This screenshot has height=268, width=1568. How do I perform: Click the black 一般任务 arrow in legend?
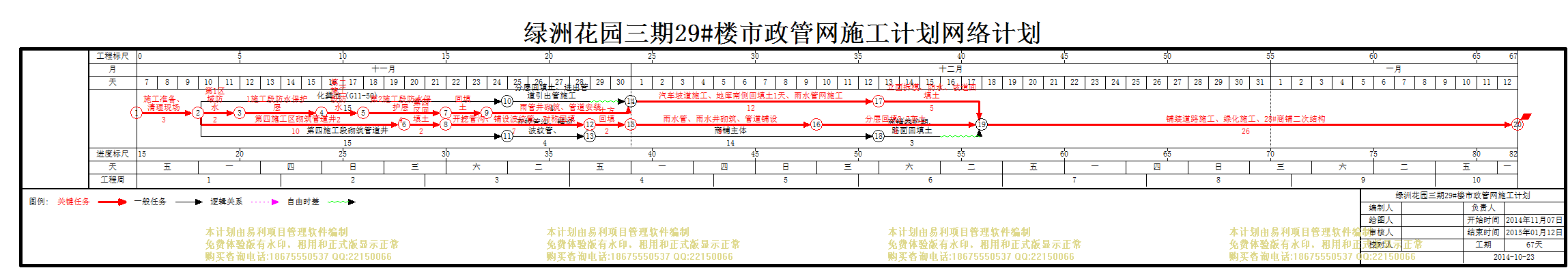click(x=189, y=202)
